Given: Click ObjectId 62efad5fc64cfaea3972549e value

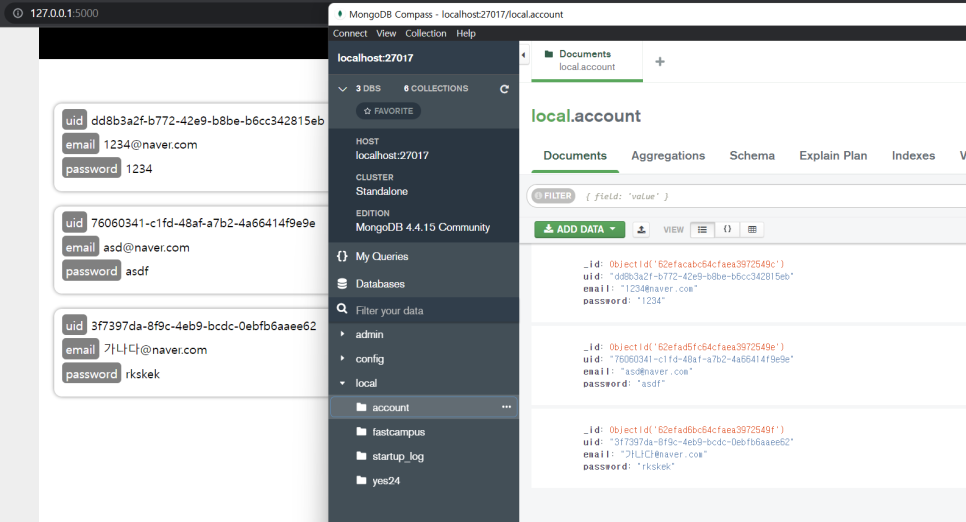Looking at the screenshot, I should coord(697,347).
